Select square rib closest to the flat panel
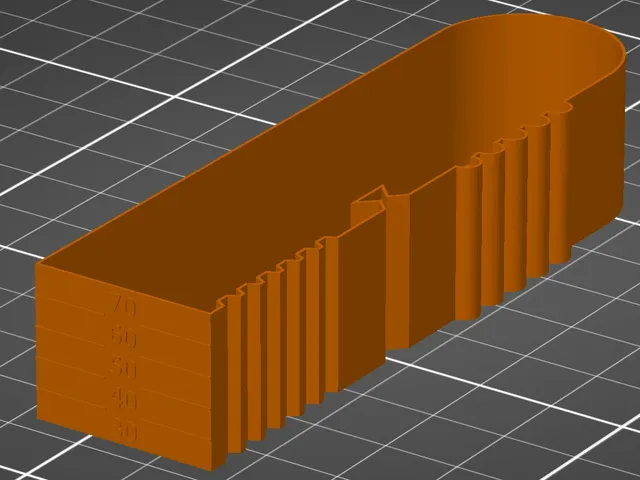The height and width of the screenshot is (480, 640). 331,315
